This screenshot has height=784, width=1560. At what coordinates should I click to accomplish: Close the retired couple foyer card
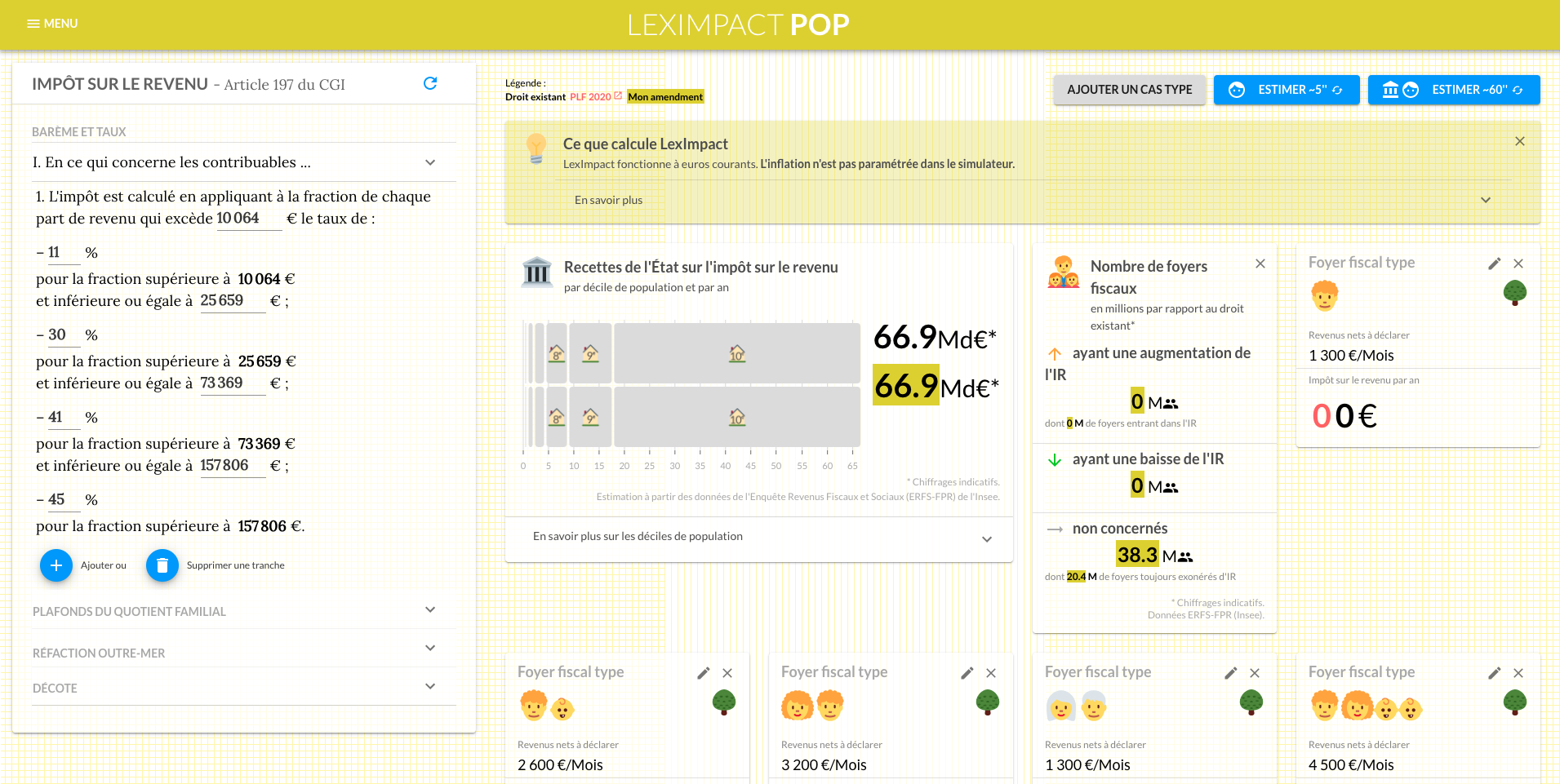click(x=1255, y=673)
